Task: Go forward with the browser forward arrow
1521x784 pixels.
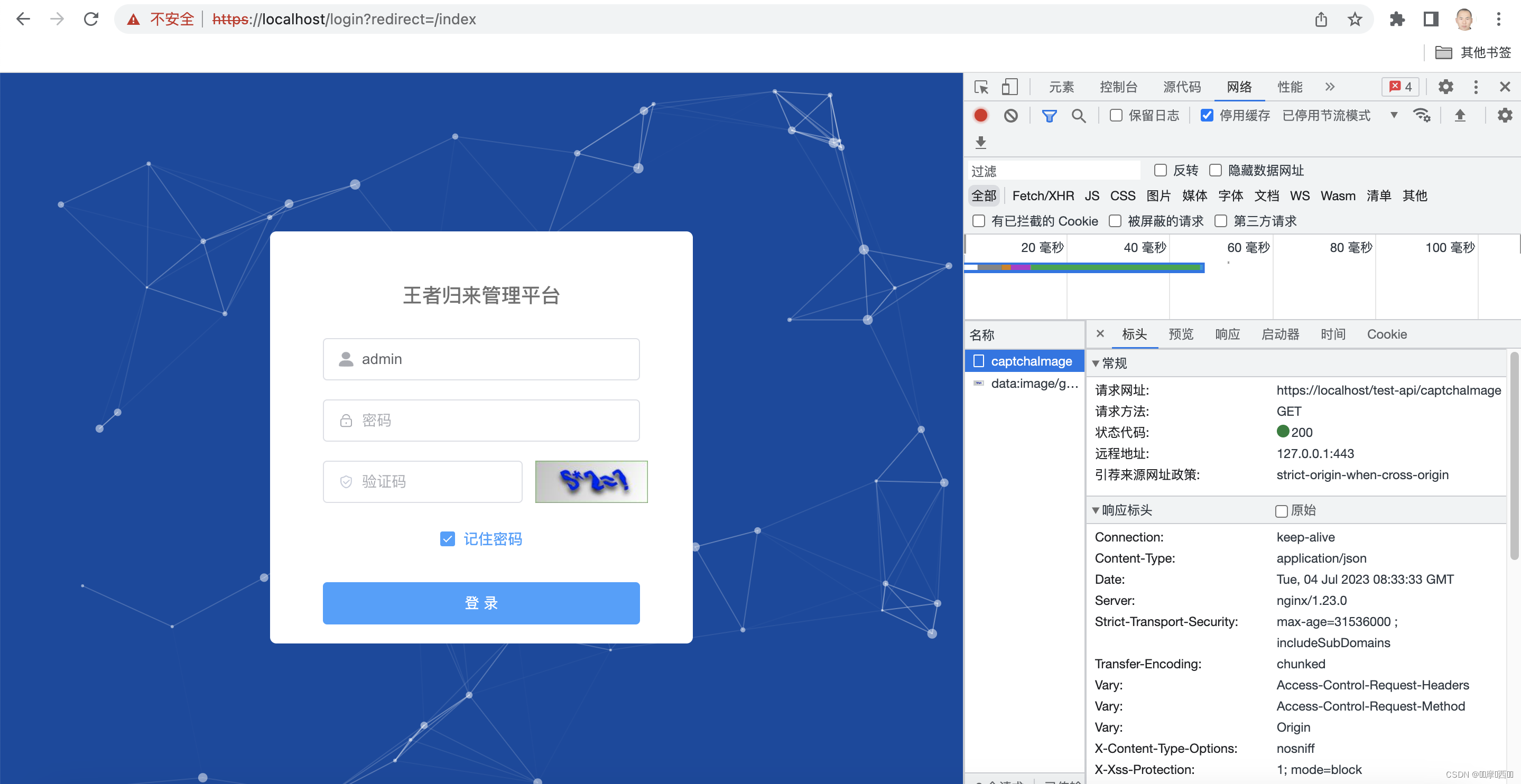Action: point(57,19)
